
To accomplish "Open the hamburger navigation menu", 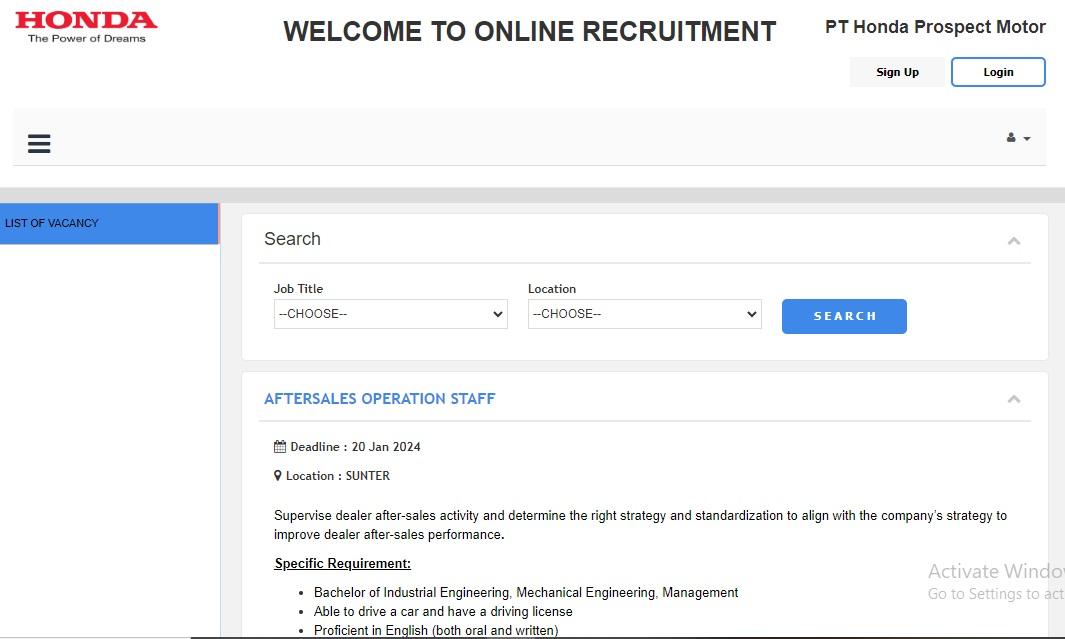I will 39,144.
